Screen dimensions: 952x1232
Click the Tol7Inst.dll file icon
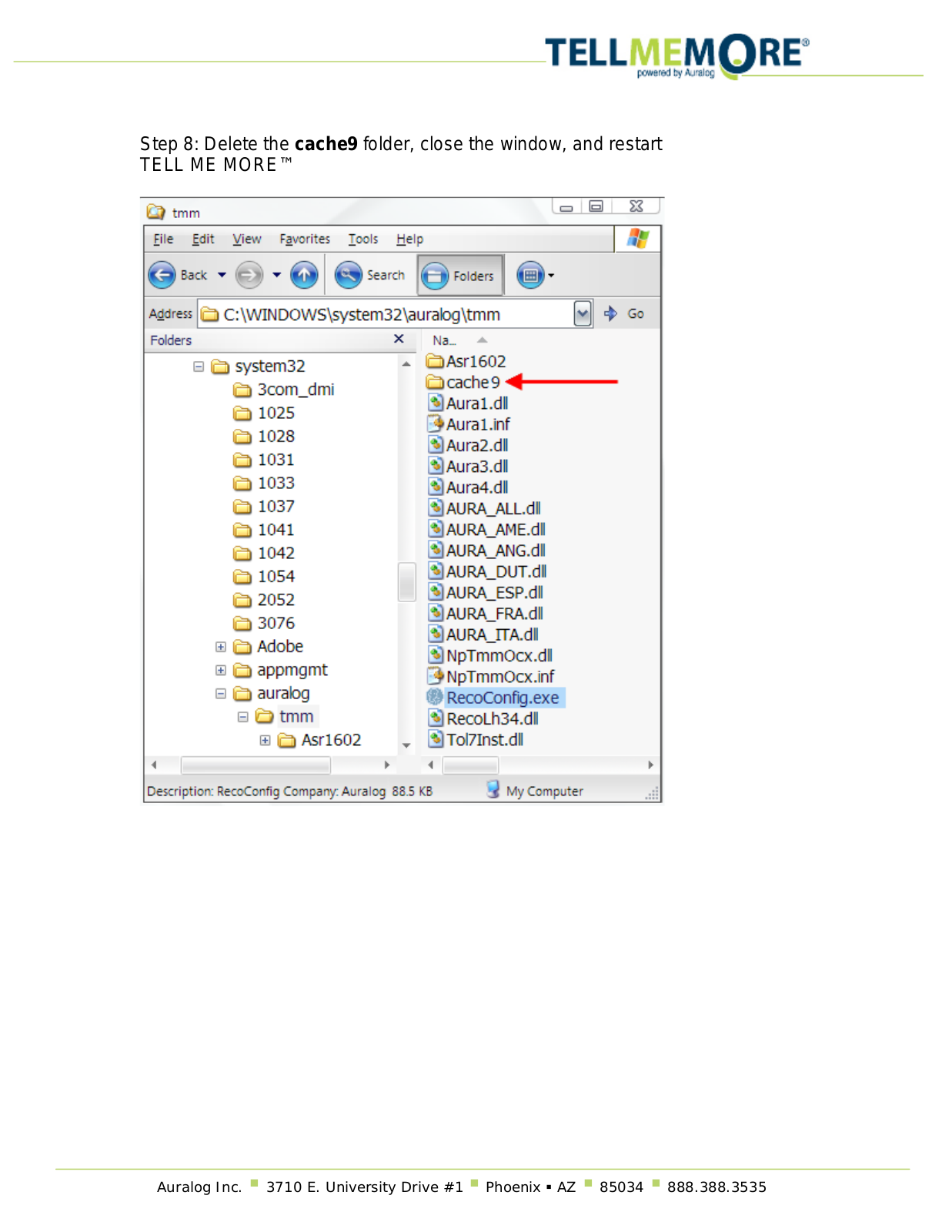click(435, 739)
